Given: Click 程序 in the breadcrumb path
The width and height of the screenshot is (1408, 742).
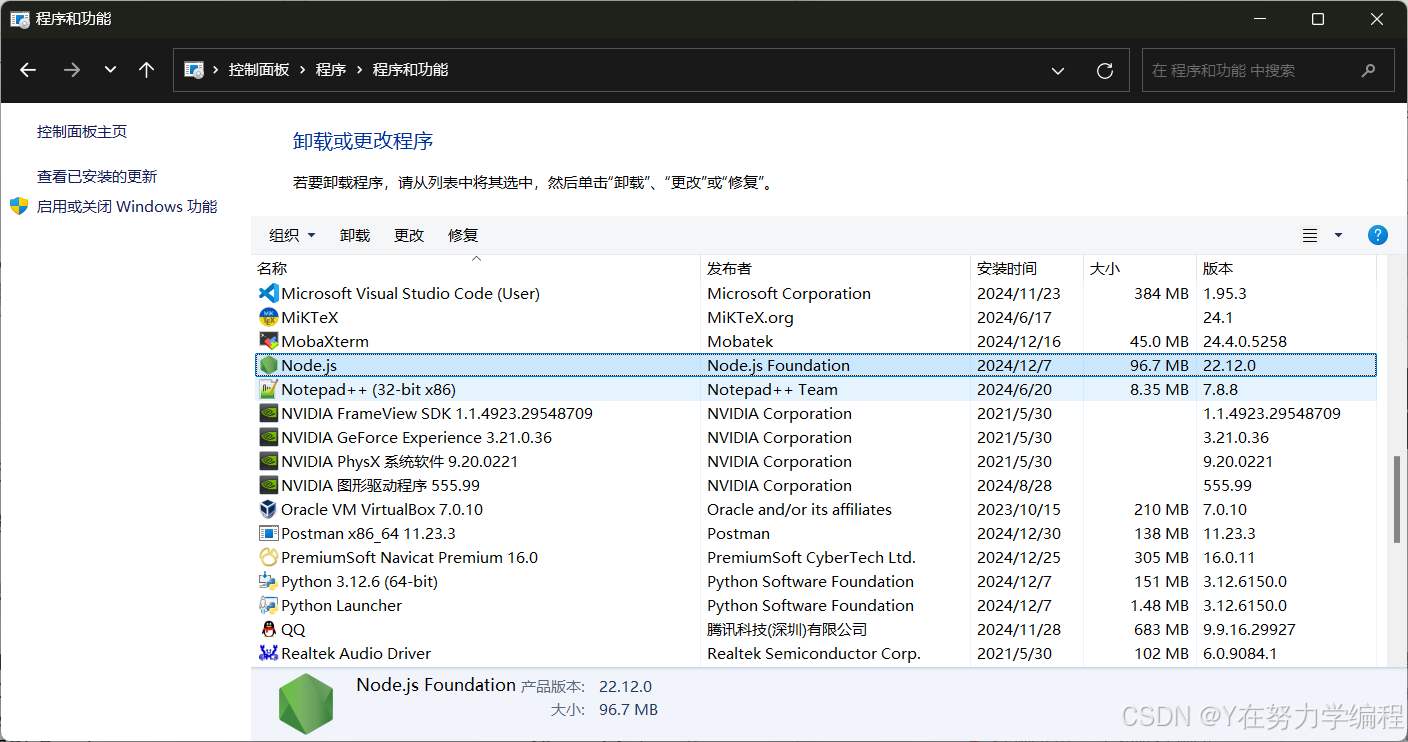Looking at the screenshot, I should [x=331, y=70].
